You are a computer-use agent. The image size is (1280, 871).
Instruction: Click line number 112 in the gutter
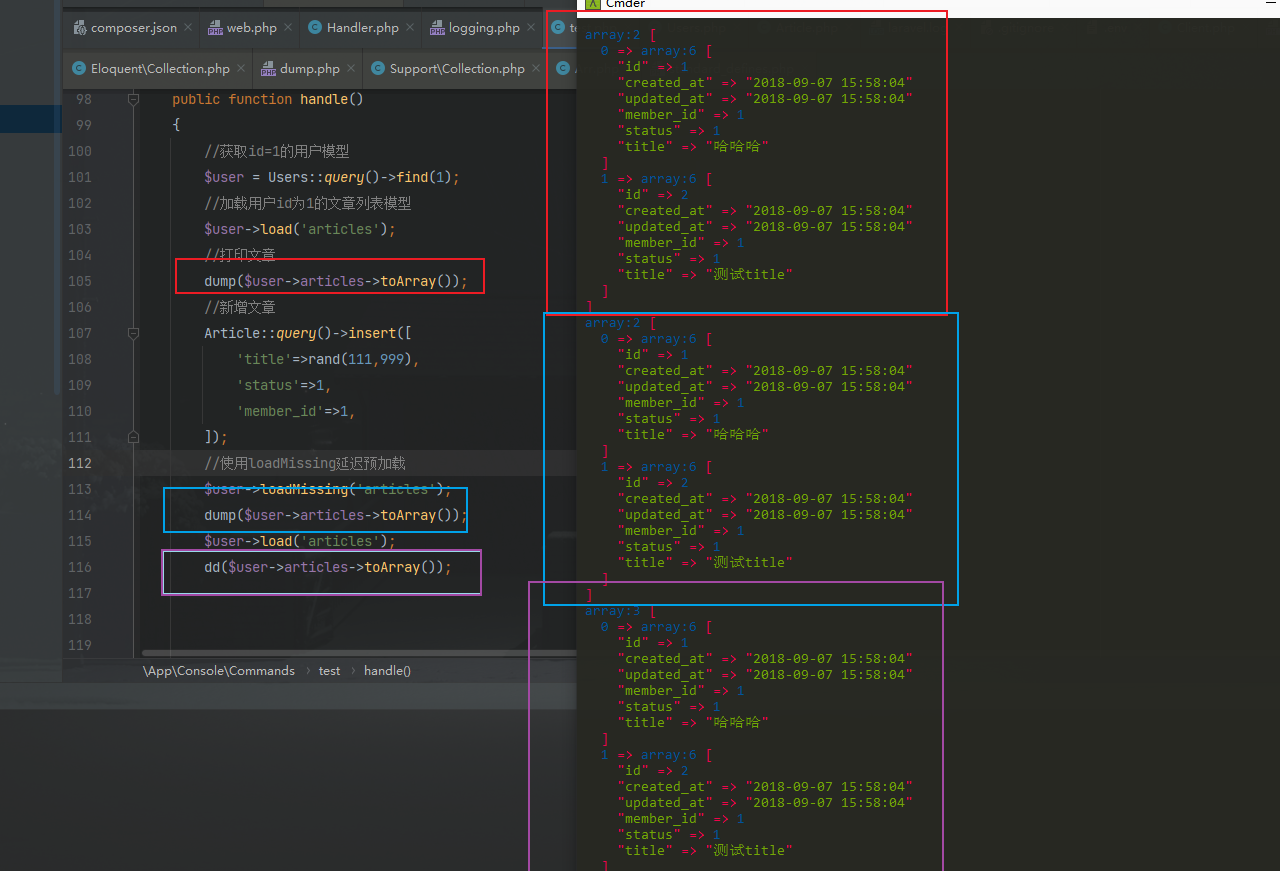(80, 463)
